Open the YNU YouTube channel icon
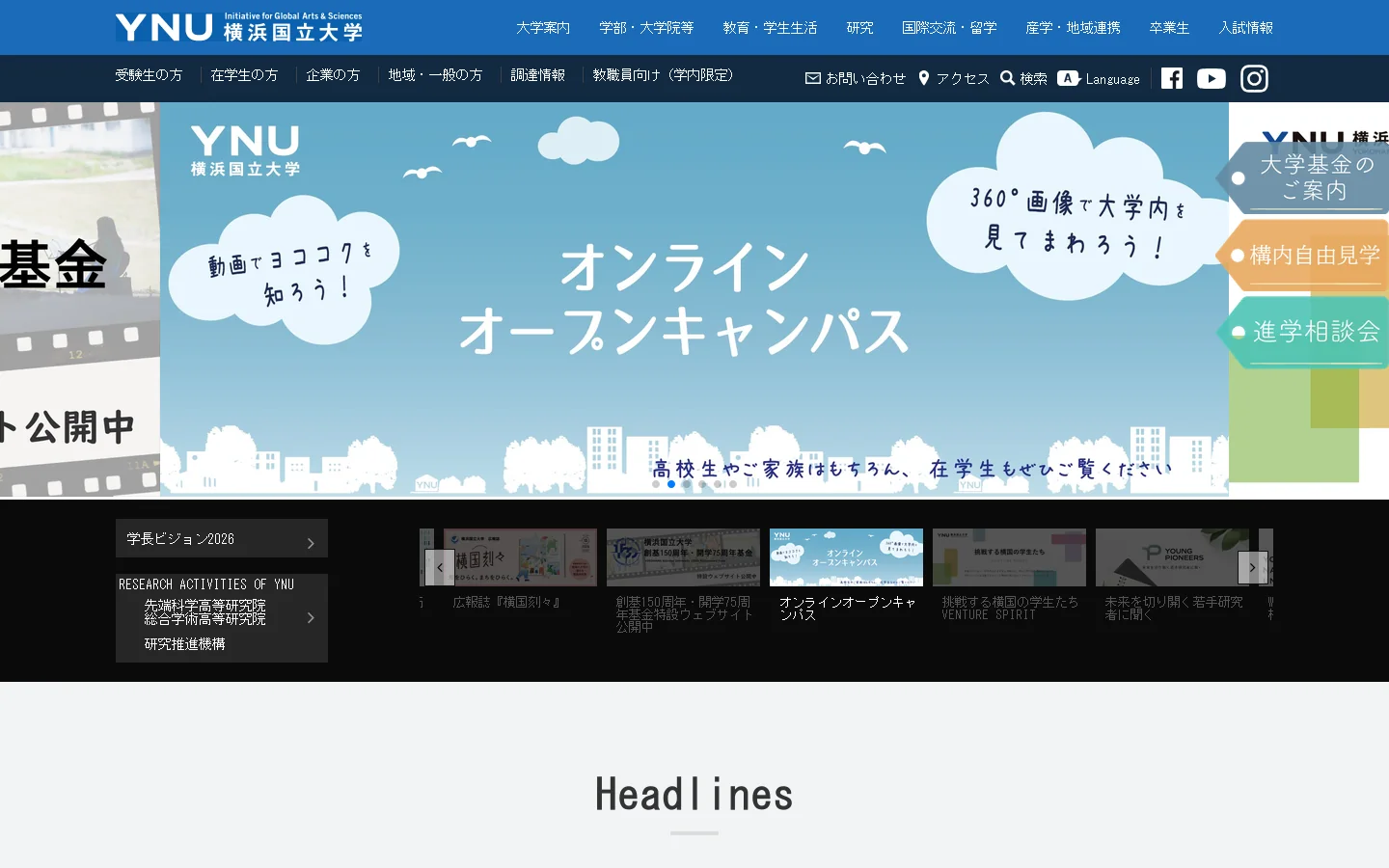This screenshot has height=868, width=1389. click(x=1212, y=78)
